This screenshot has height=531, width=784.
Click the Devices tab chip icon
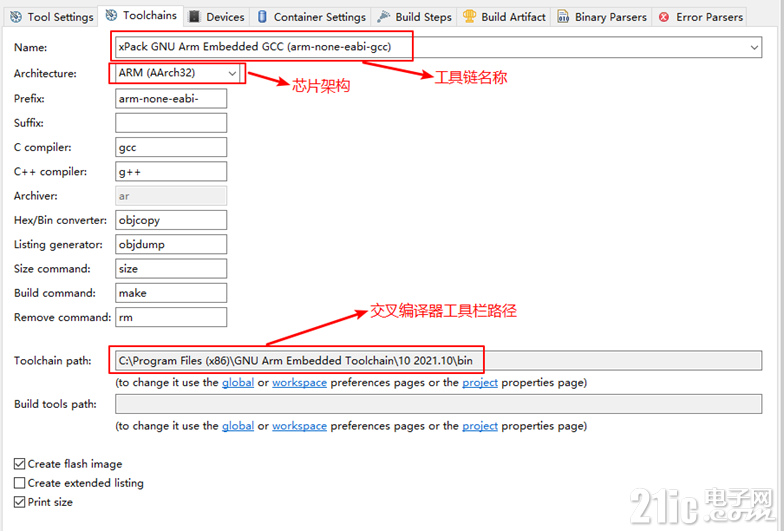pyautogui.click(x=194, y=17)
